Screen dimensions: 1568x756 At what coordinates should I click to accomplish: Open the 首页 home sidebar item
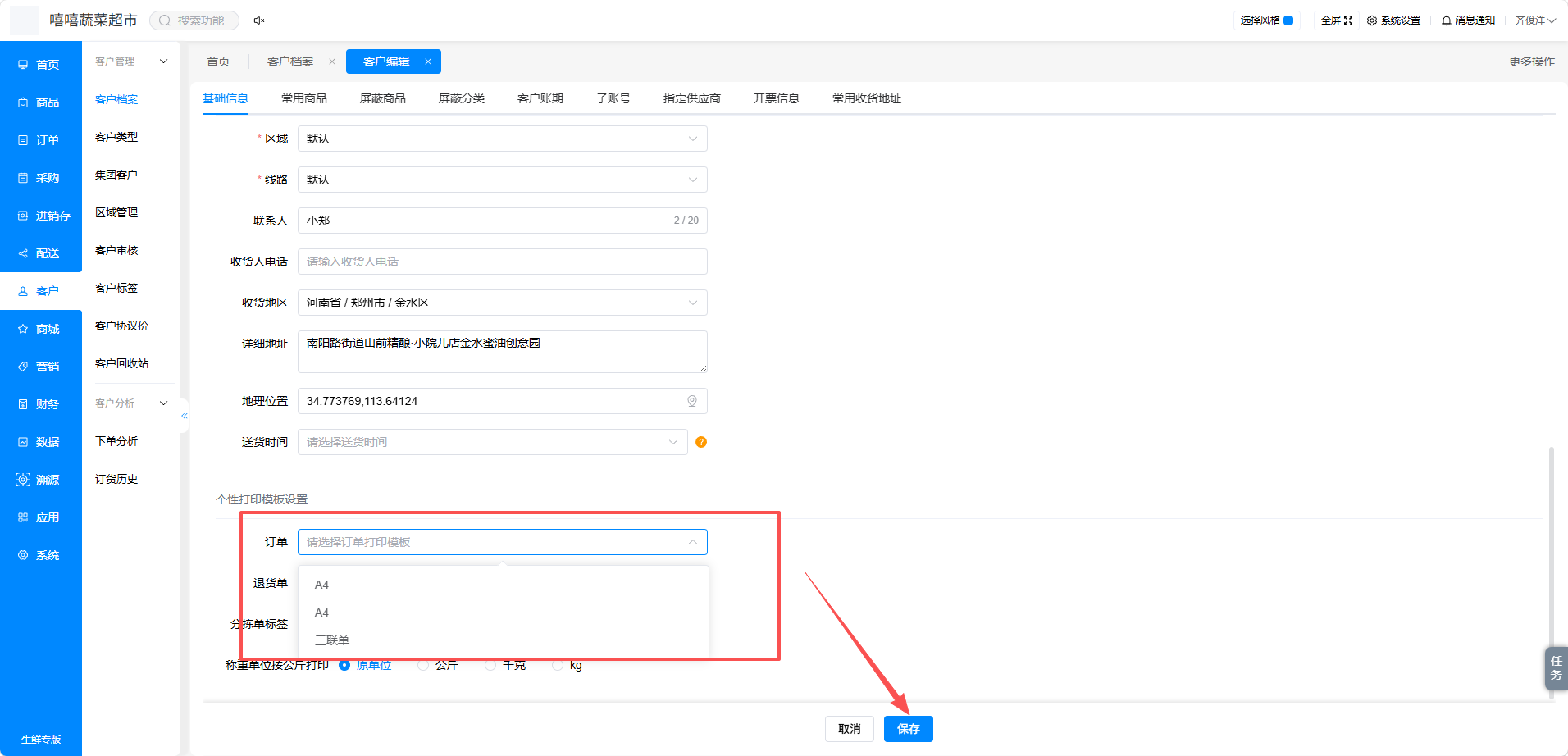pos(41,65)
